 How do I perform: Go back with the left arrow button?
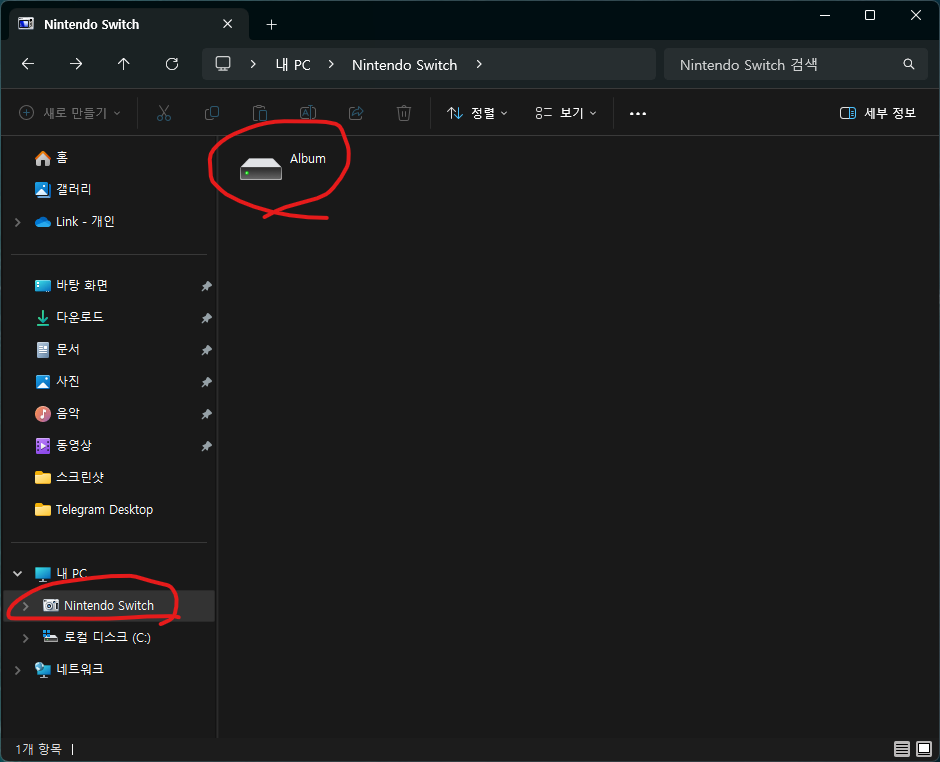28,64
